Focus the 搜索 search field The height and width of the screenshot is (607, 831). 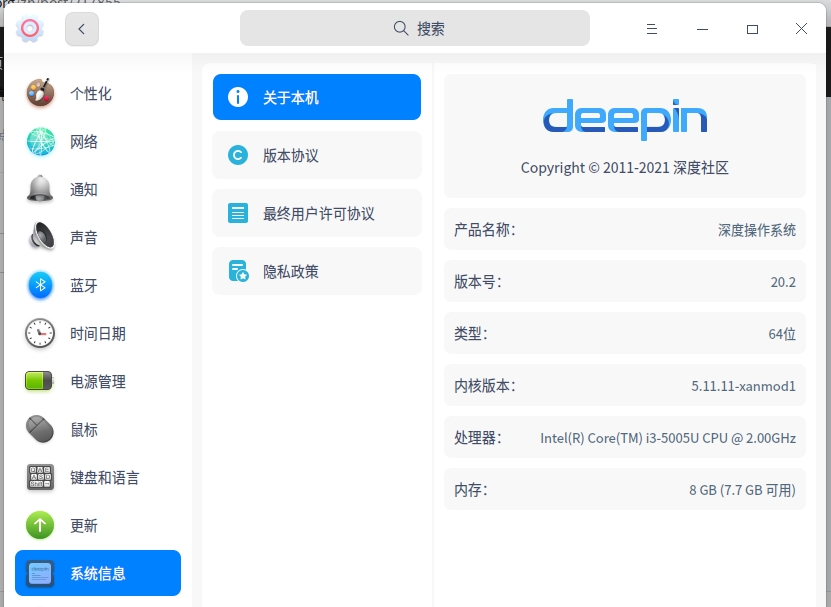coord(414,28)
